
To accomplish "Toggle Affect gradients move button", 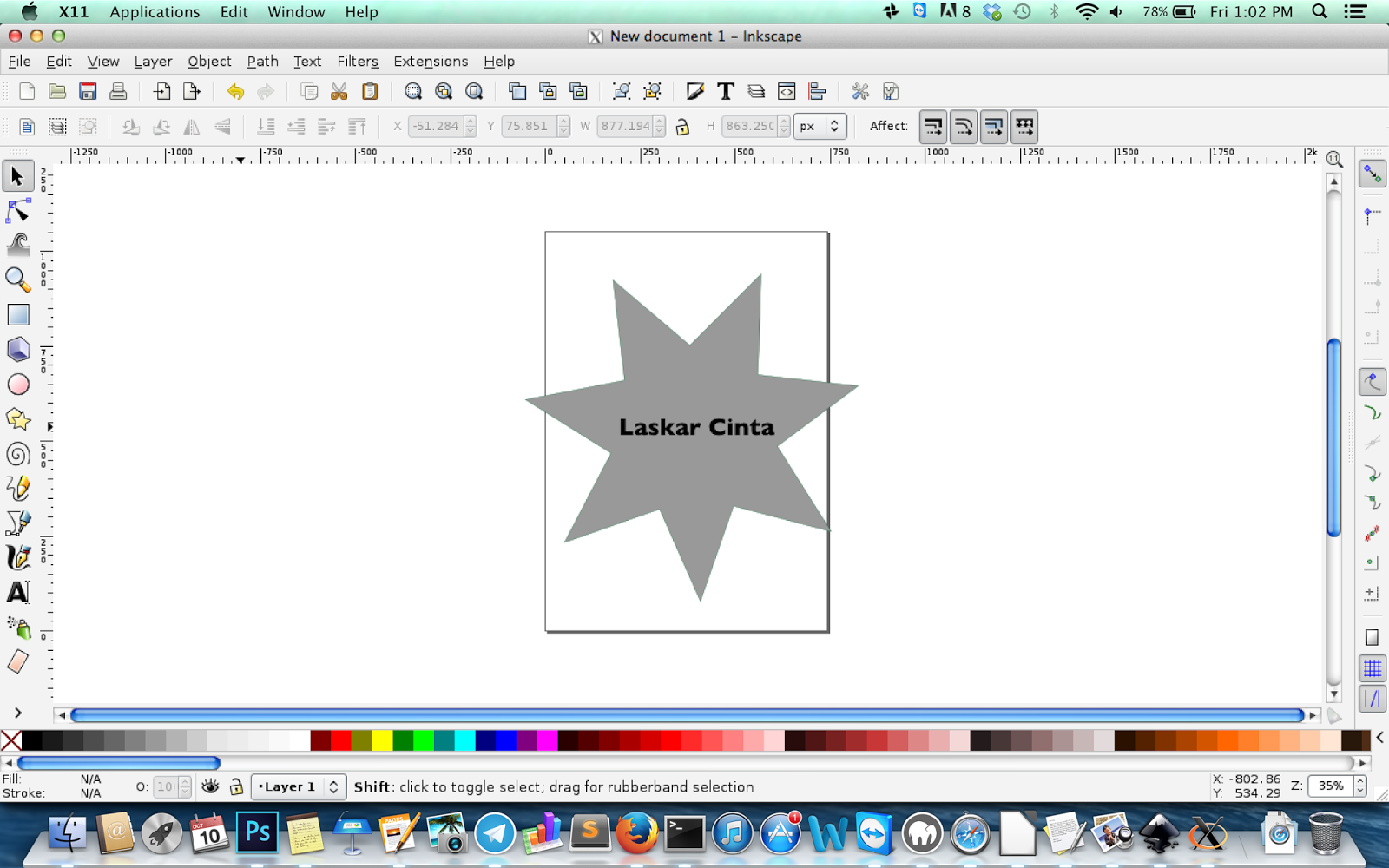I will pos(994,127).
